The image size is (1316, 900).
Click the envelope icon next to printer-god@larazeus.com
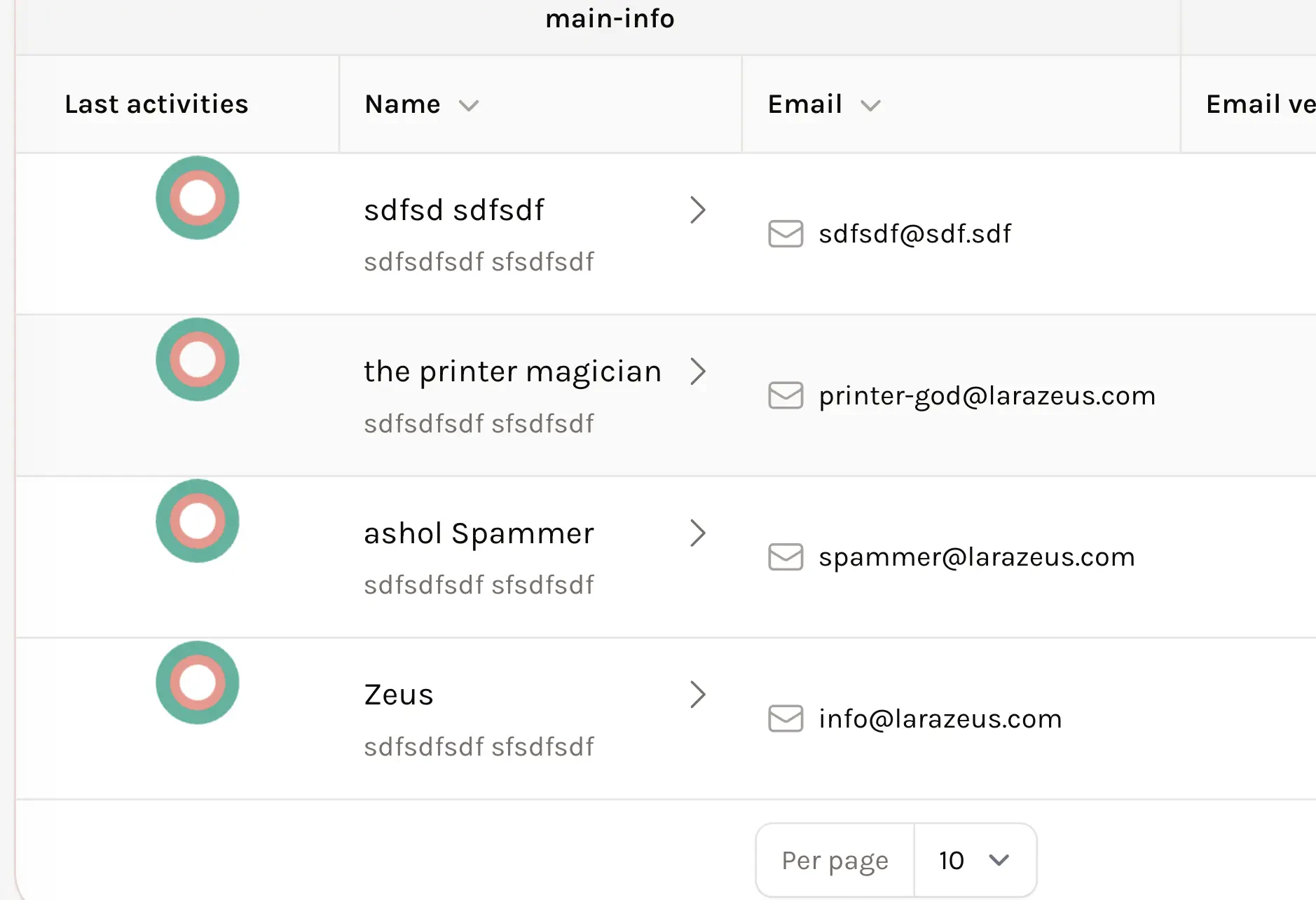[786, 395]
